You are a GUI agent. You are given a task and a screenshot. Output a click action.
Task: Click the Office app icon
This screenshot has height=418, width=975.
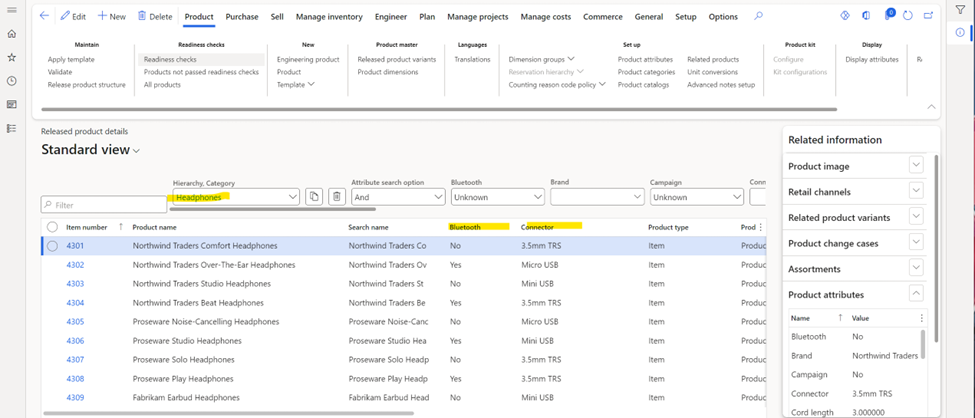[866, 16]
